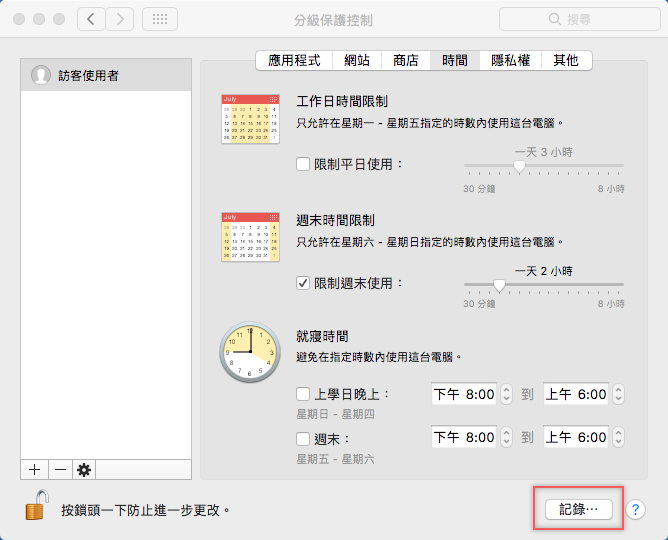Click 上學日晚上 start time field 下午 8:00
668x540 pixels.
(464, 394)
